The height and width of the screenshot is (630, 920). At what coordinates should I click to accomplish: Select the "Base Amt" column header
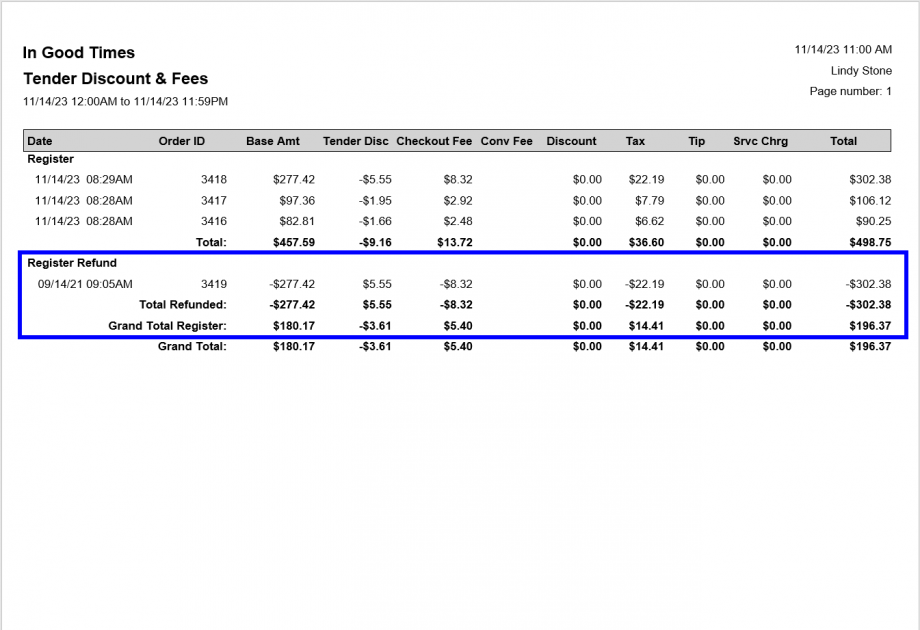pos(273,141)
